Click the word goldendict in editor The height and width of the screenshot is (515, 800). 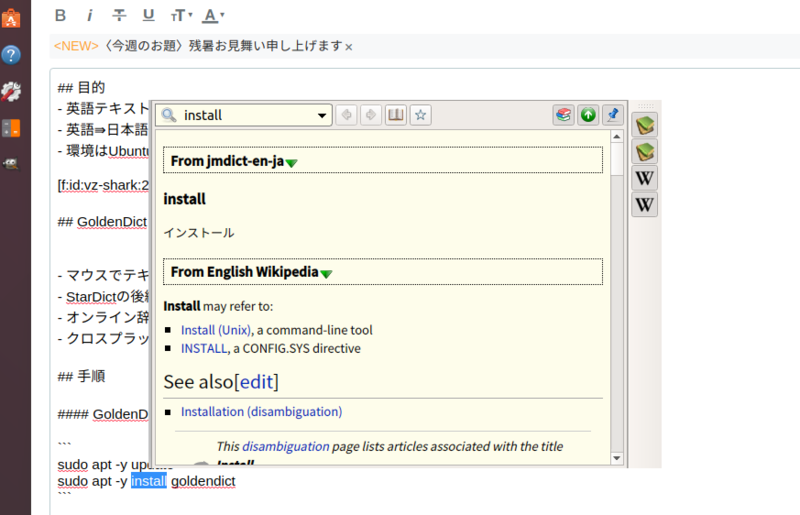coord(203,481)
